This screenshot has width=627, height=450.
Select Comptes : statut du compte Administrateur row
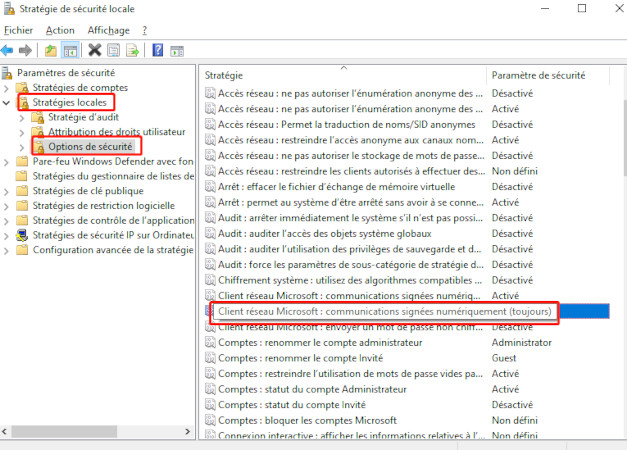coord(312,389)
